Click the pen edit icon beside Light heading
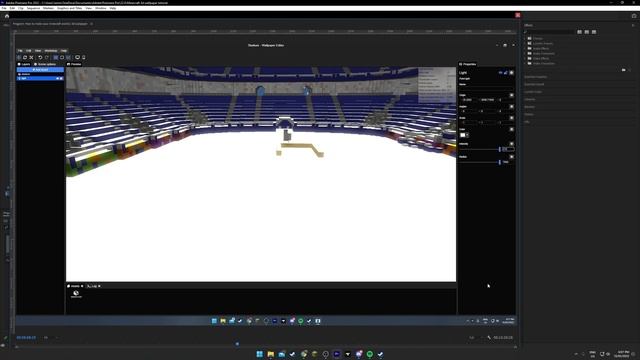 pyautogui.click(x=505, y=73)
